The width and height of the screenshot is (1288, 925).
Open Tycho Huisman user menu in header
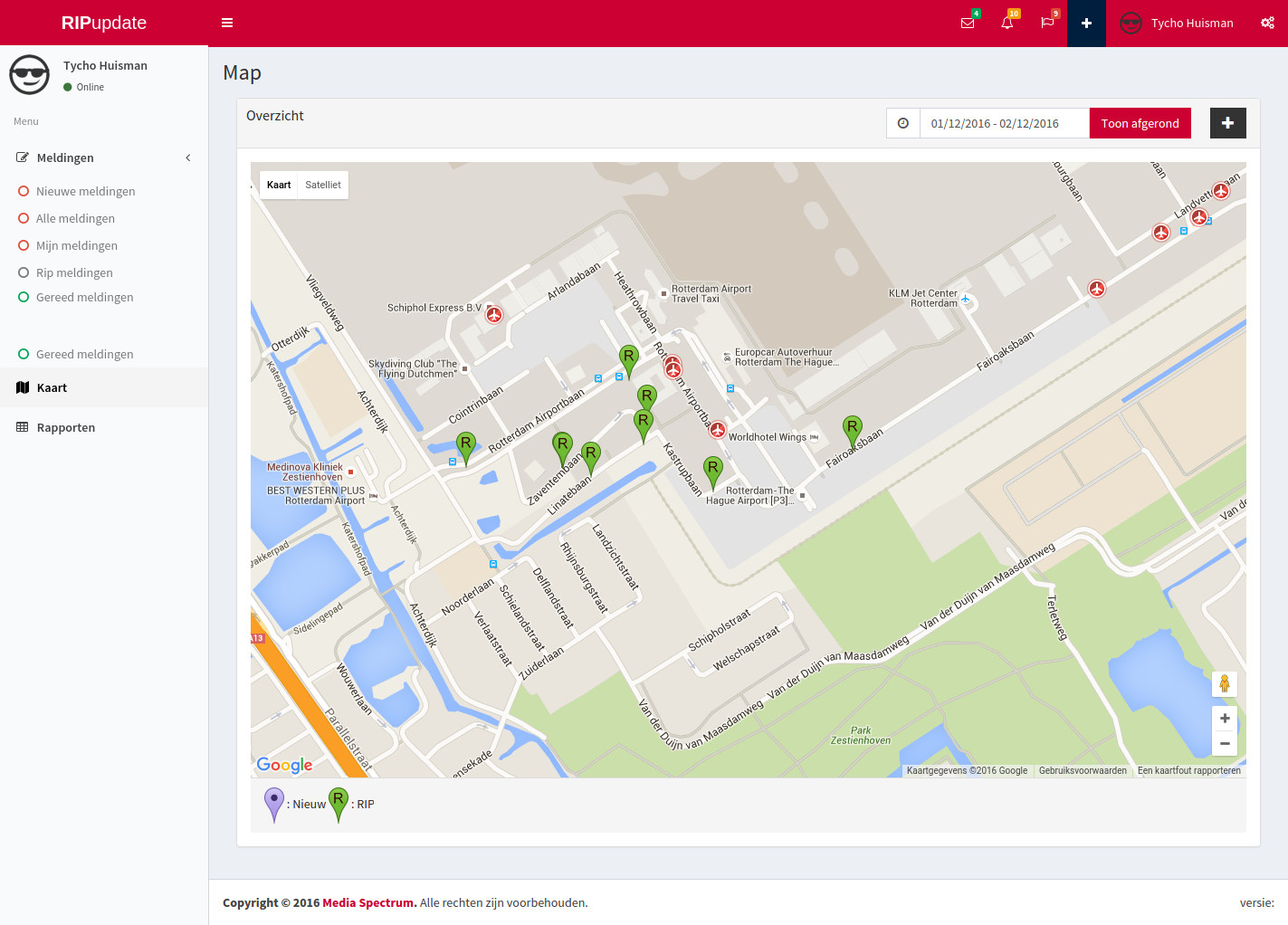pyautogui.click(x=1177, y=23)
